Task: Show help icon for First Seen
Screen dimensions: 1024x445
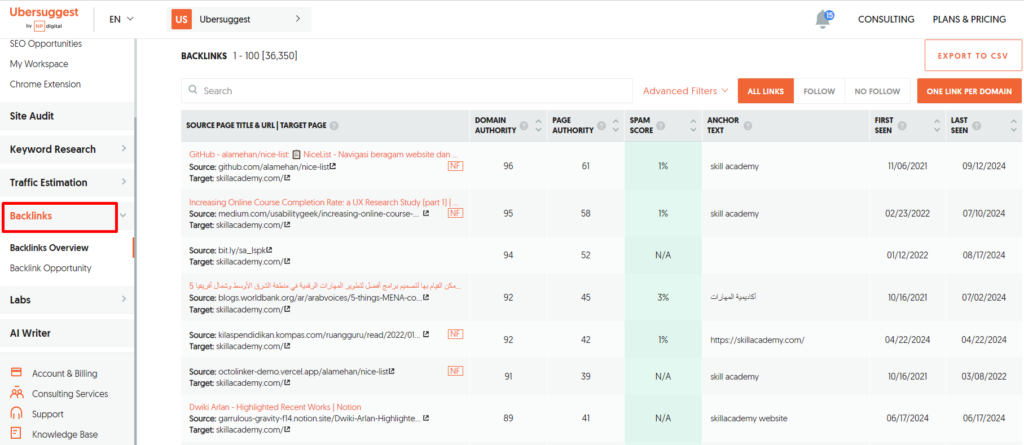Action: pos(901,125)
